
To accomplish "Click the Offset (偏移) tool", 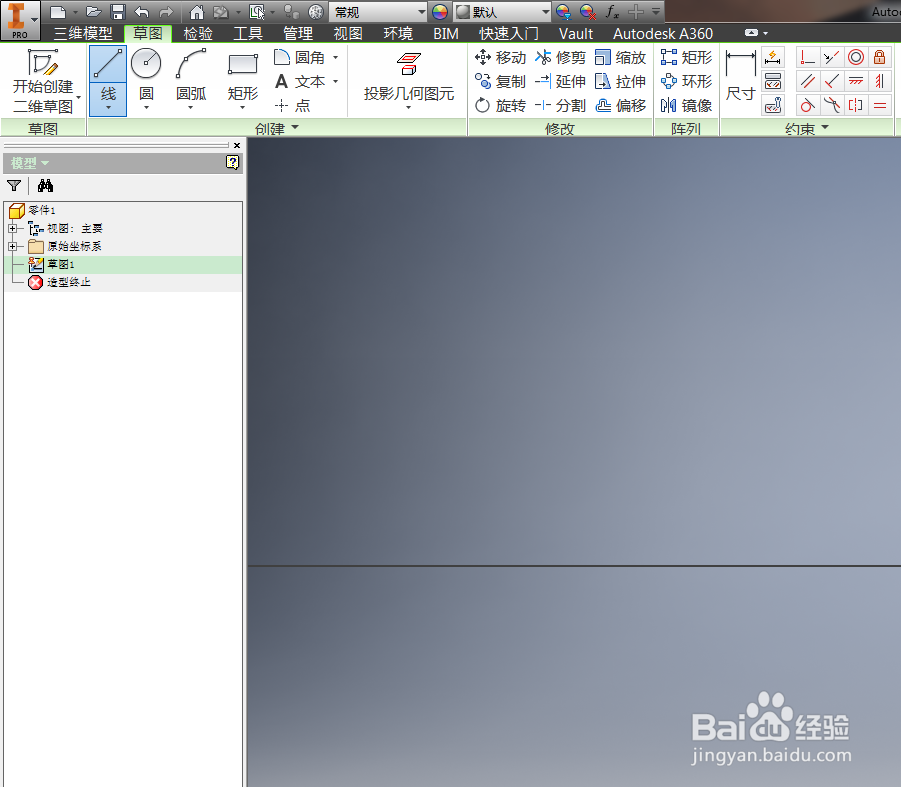I will pos(620,105).
